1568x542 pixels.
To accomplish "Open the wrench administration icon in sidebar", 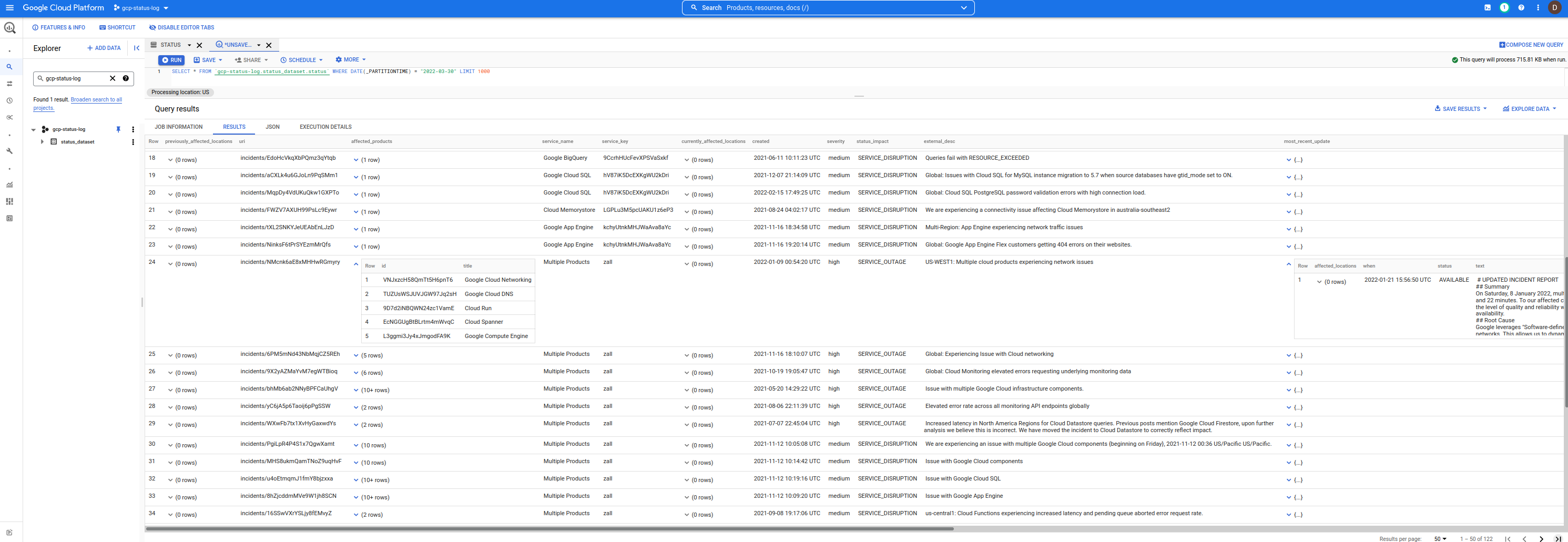I will tap(10, 151).
